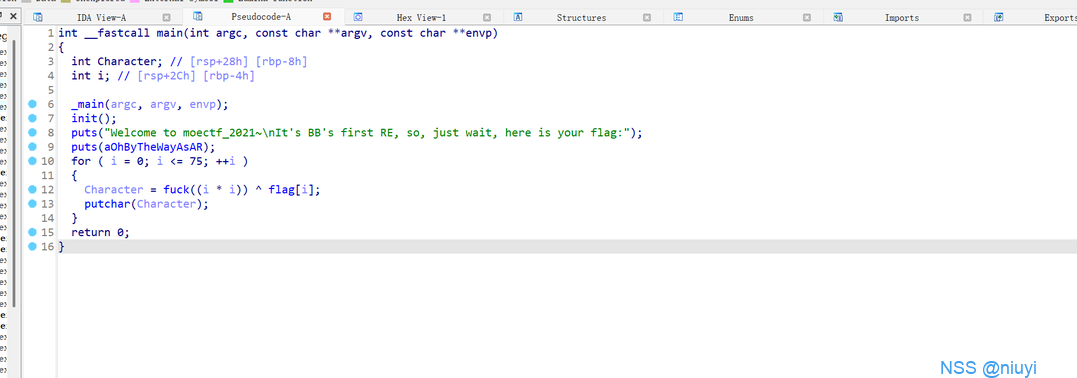1077x378 pixels.
Task: Toggle breakpoint dot on line 13
Action: click(x=32, y=204)
